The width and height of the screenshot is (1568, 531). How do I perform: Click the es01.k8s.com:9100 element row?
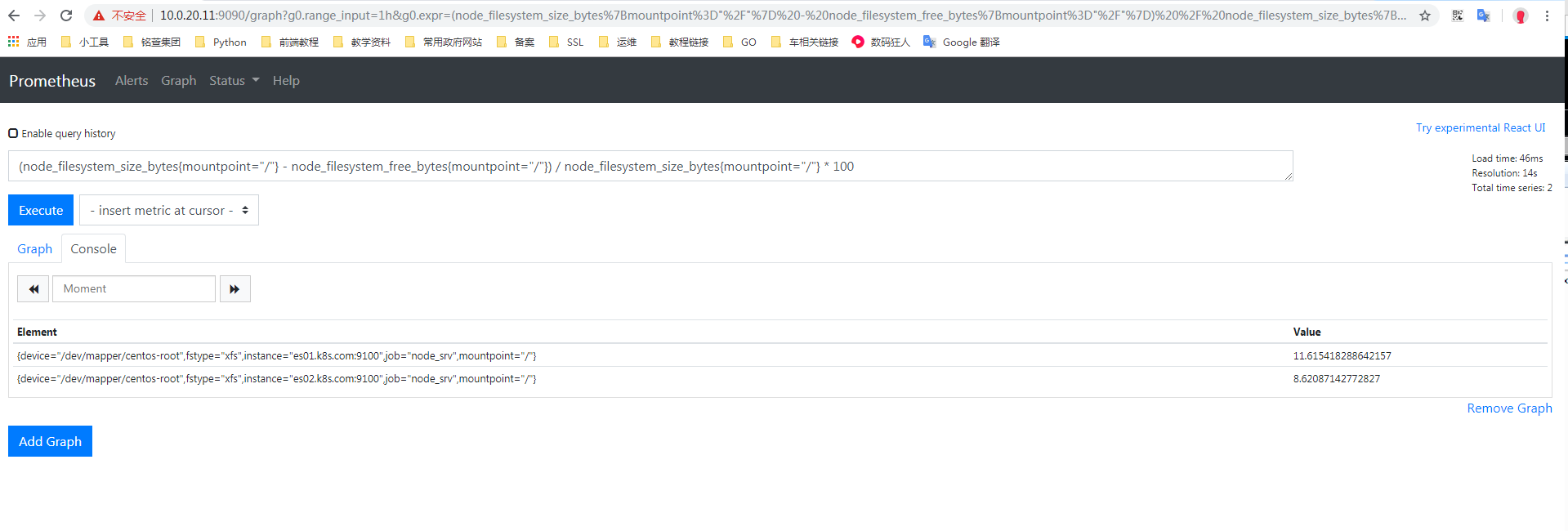[781, 355]
